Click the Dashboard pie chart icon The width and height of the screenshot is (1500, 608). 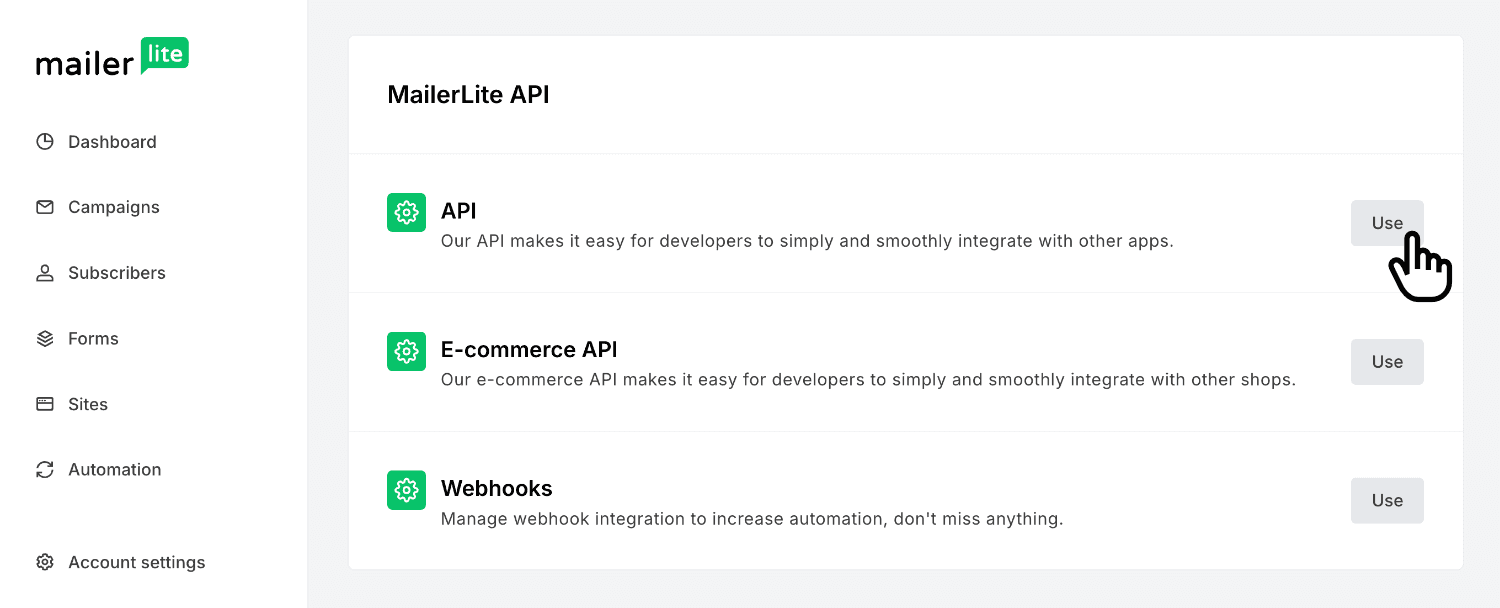(45, 142)
